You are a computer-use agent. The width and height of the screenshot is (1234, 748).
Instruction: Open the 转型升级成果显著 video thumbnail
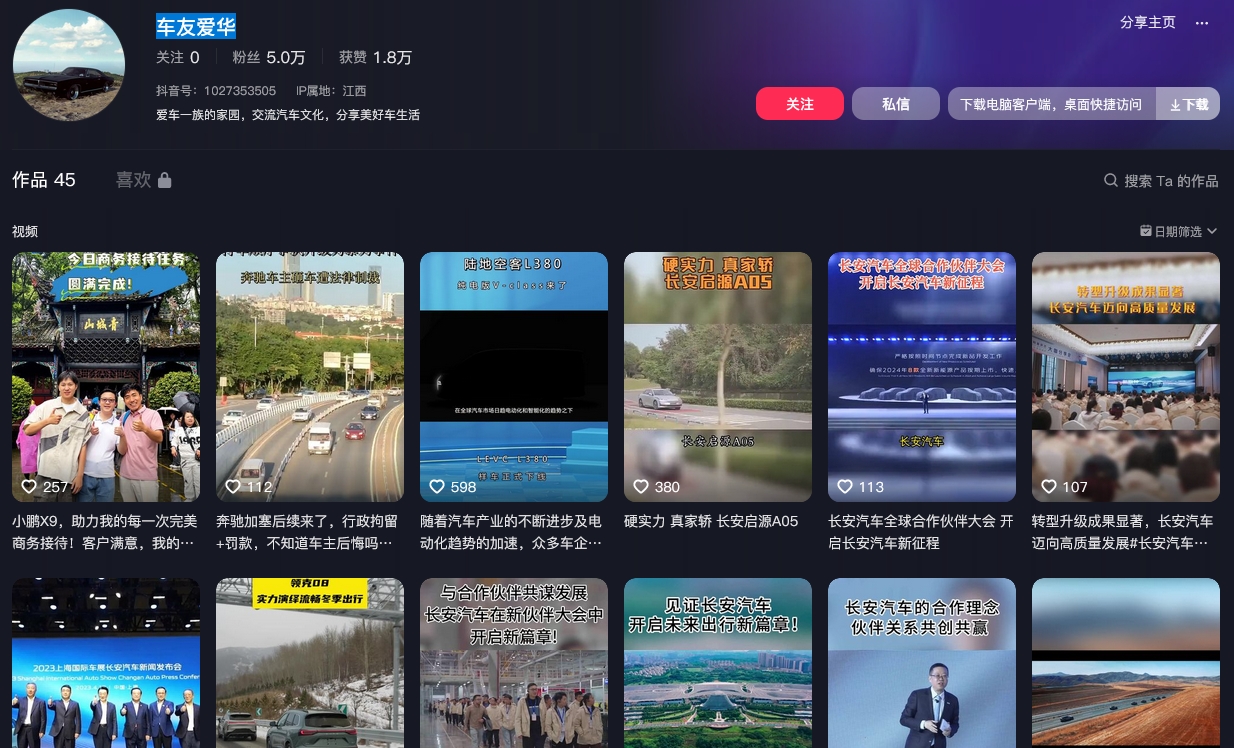1126,377
